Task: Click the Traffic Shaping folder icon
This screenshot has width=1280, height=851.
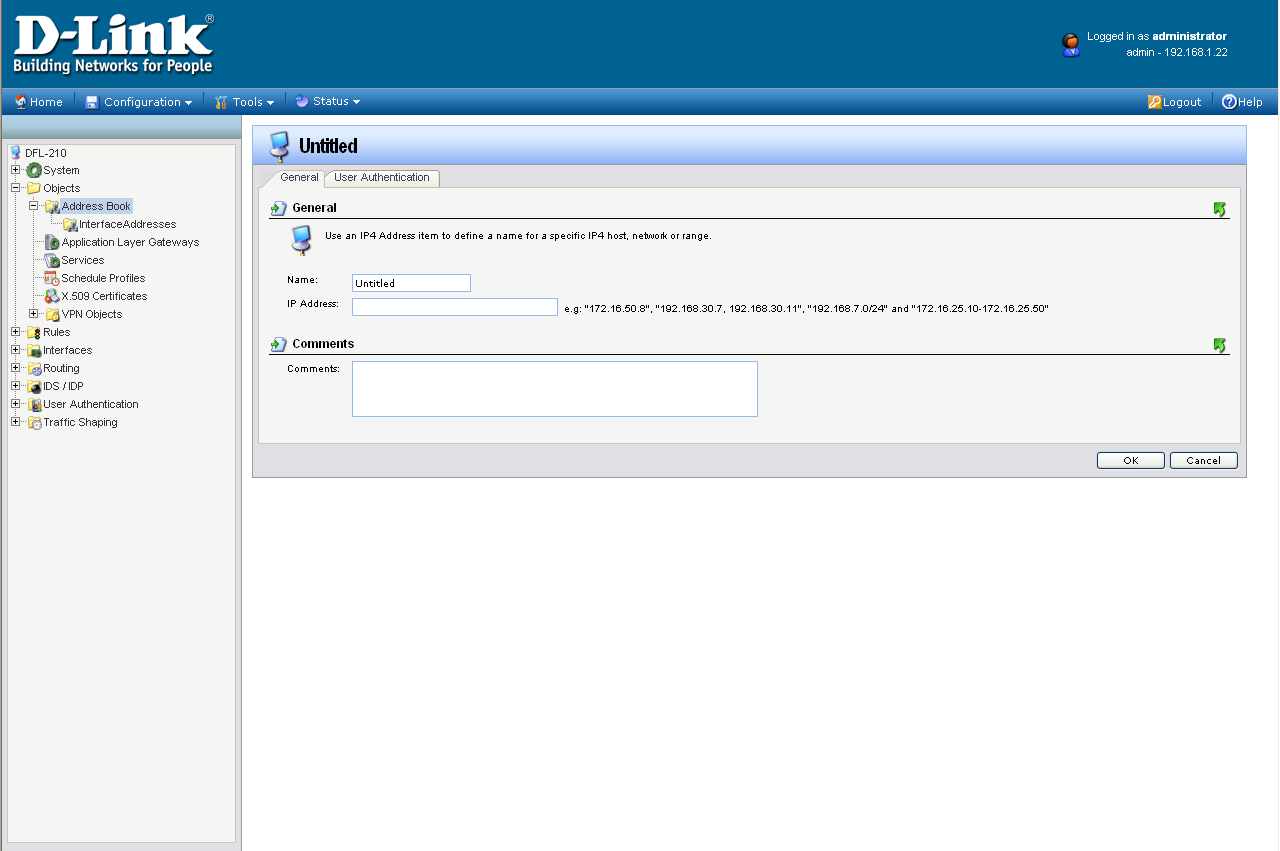Action: pos(34,422)
